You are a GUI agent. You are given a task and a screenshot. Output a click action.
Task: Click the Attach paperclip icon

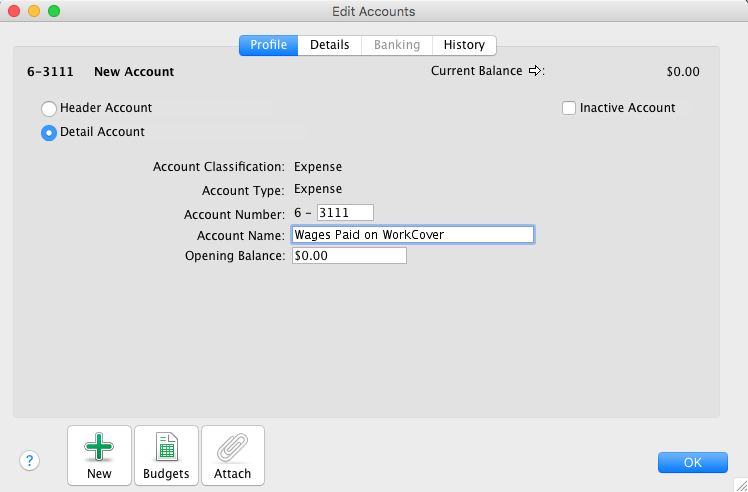(233, 447)
